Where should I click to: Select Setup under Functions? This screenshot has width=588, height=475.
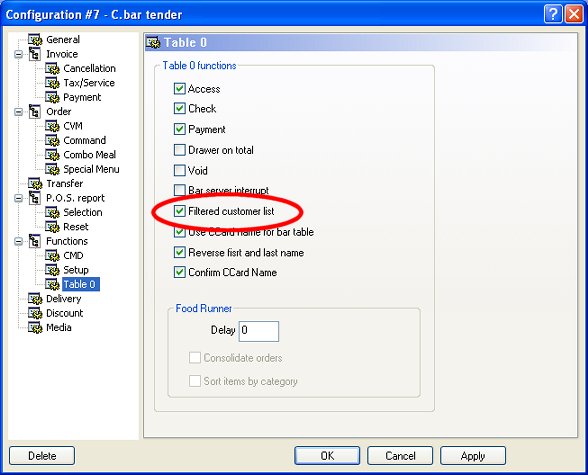coord(76,270)
